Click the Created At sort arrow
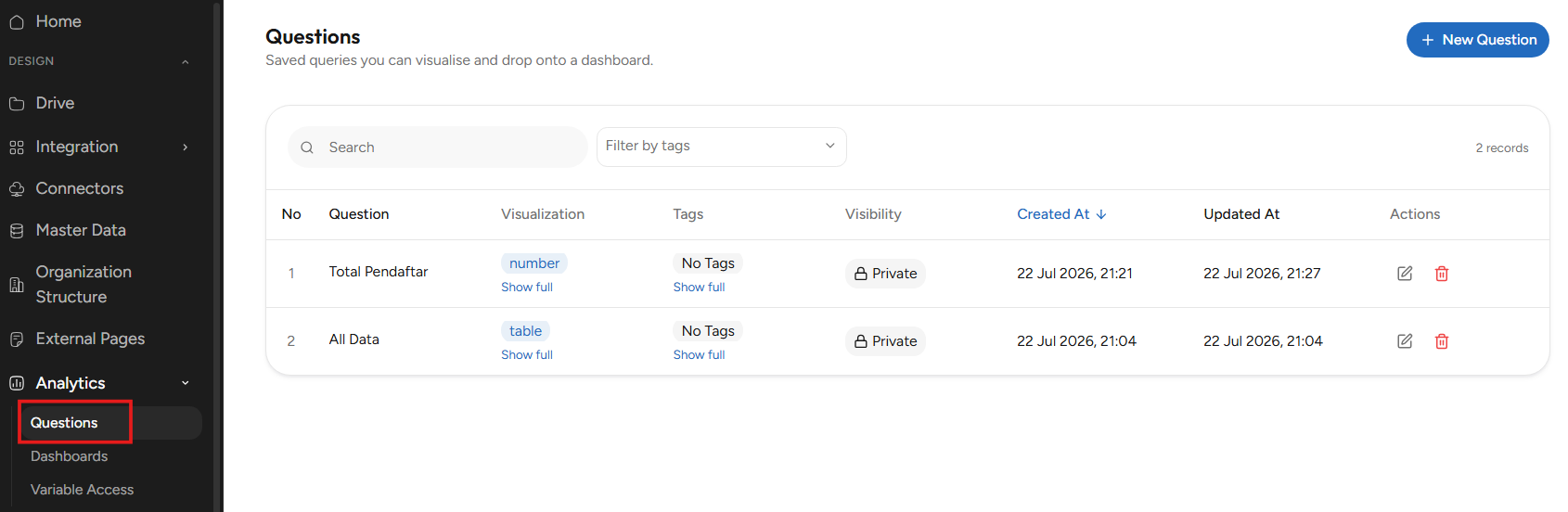This screenshot has width=1568, height=512. [x=1101, y=214]
